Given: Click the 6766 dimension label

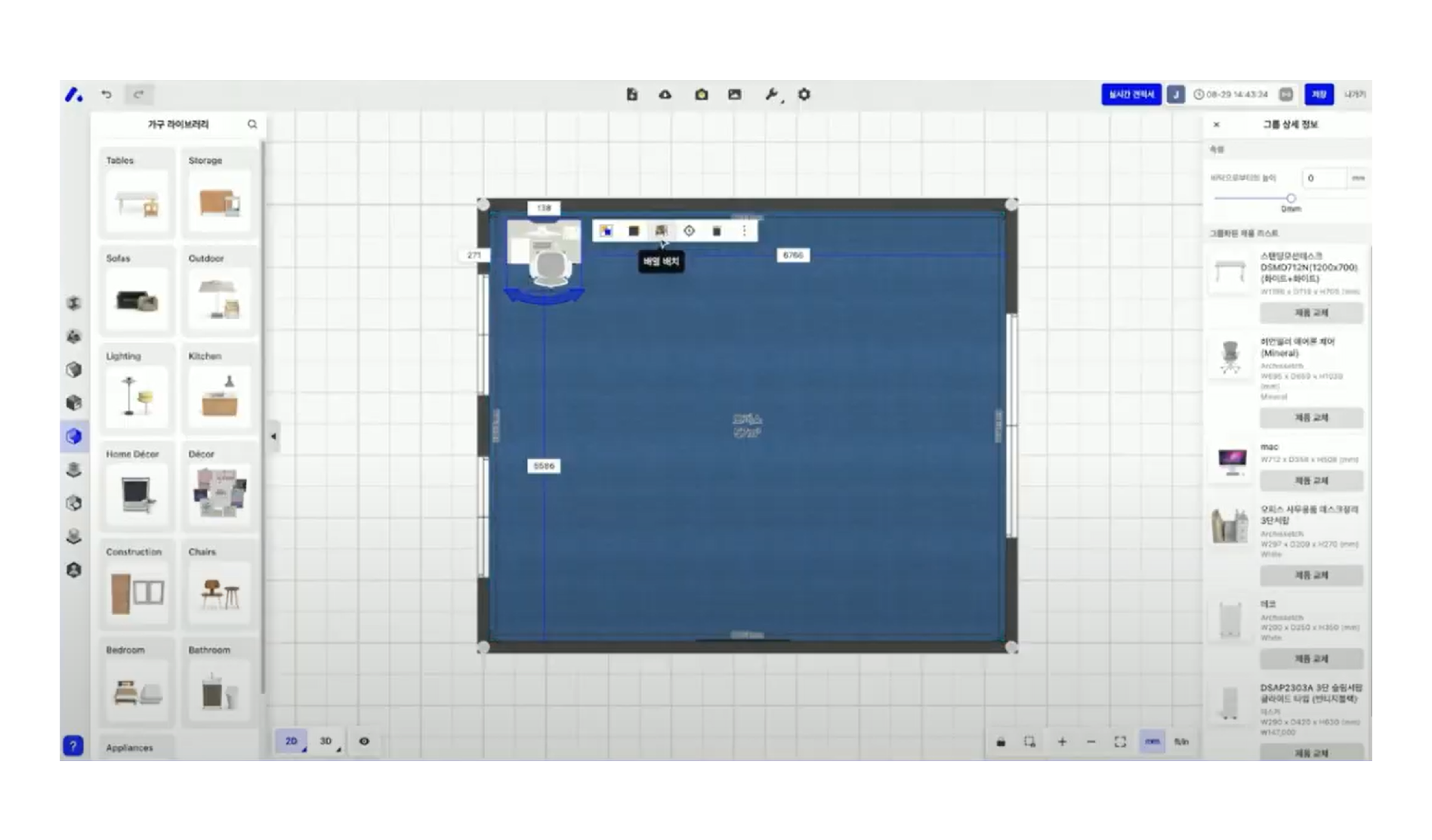Looking at the screenshot, I should tap(793, 255).
